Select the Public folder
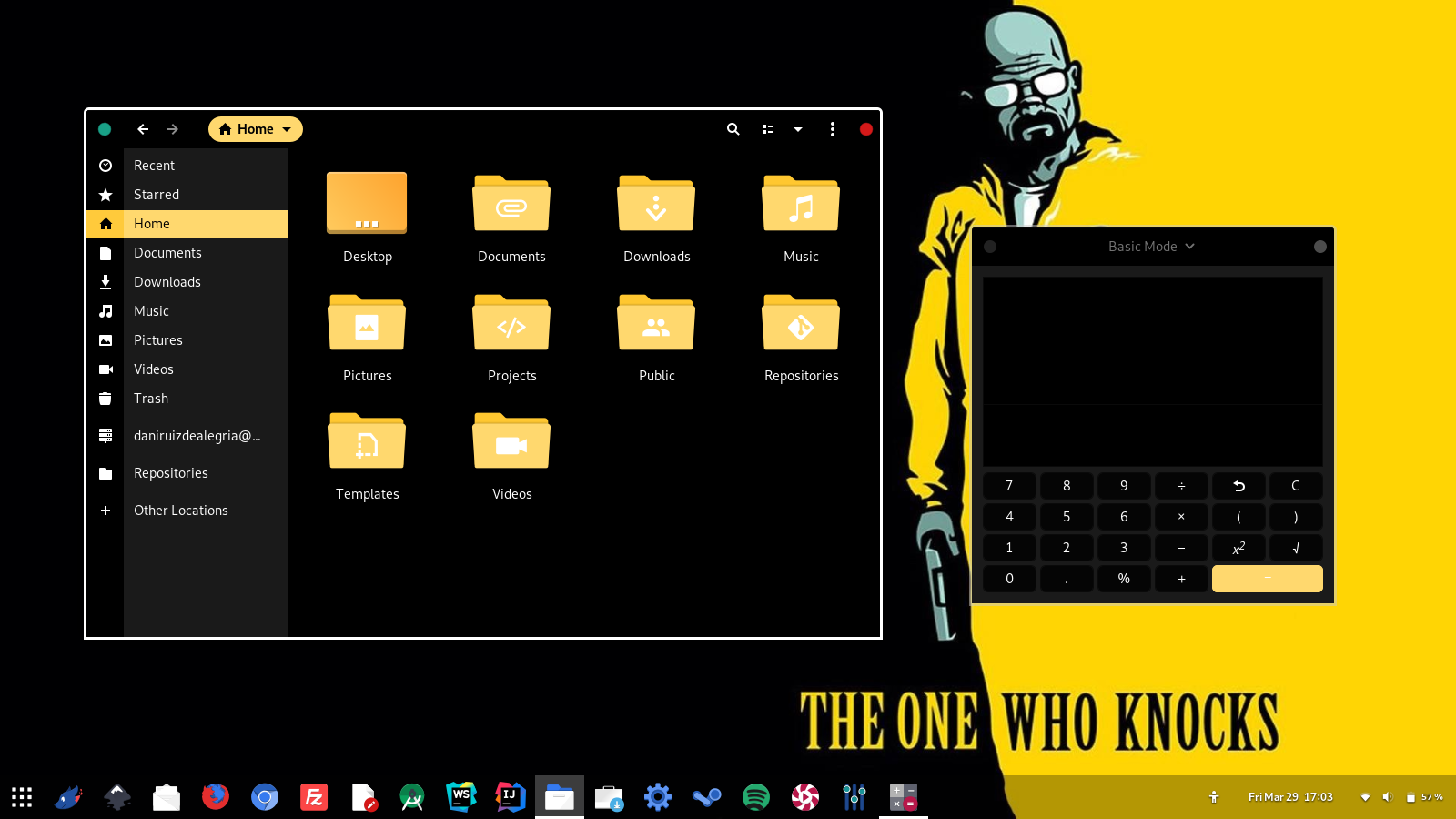The height and width of the screenshot is (819, 1456). 656,336
